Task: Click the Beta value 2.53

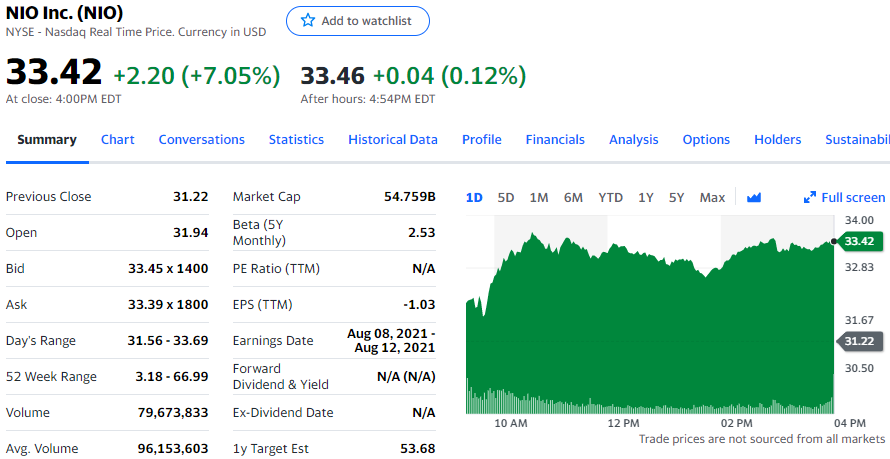Action: (x=422, y=233)
